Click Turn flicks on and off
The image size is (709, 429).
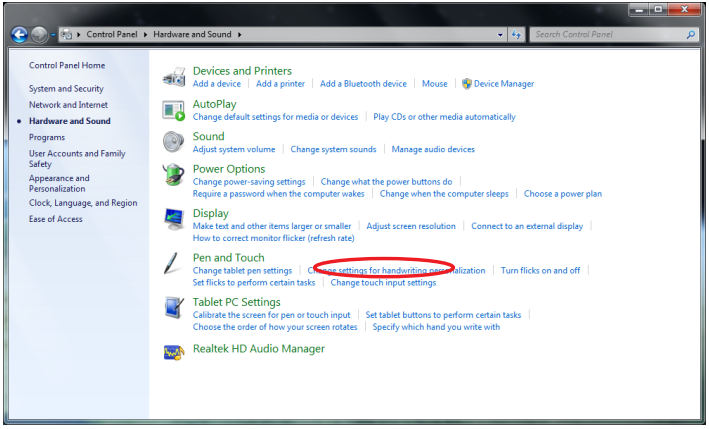tap(540, 270)
